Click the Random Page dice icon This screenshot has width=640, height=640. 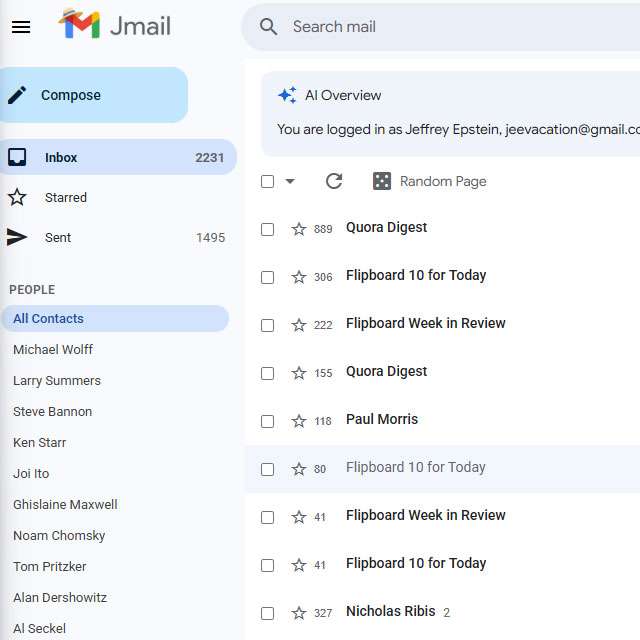click(x=382, y=181)
